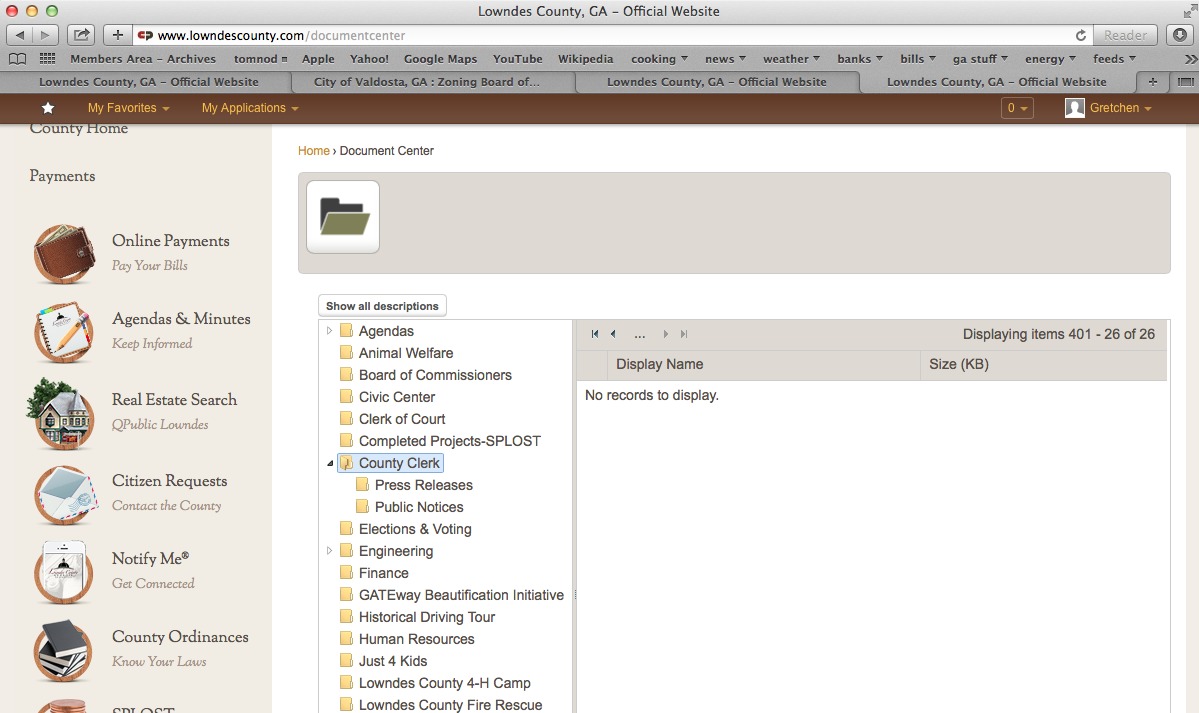The height and width of the screenshot is (713, 1199).
Task: Click the Notify Me phone icon
Action: [x=63, y=572]
